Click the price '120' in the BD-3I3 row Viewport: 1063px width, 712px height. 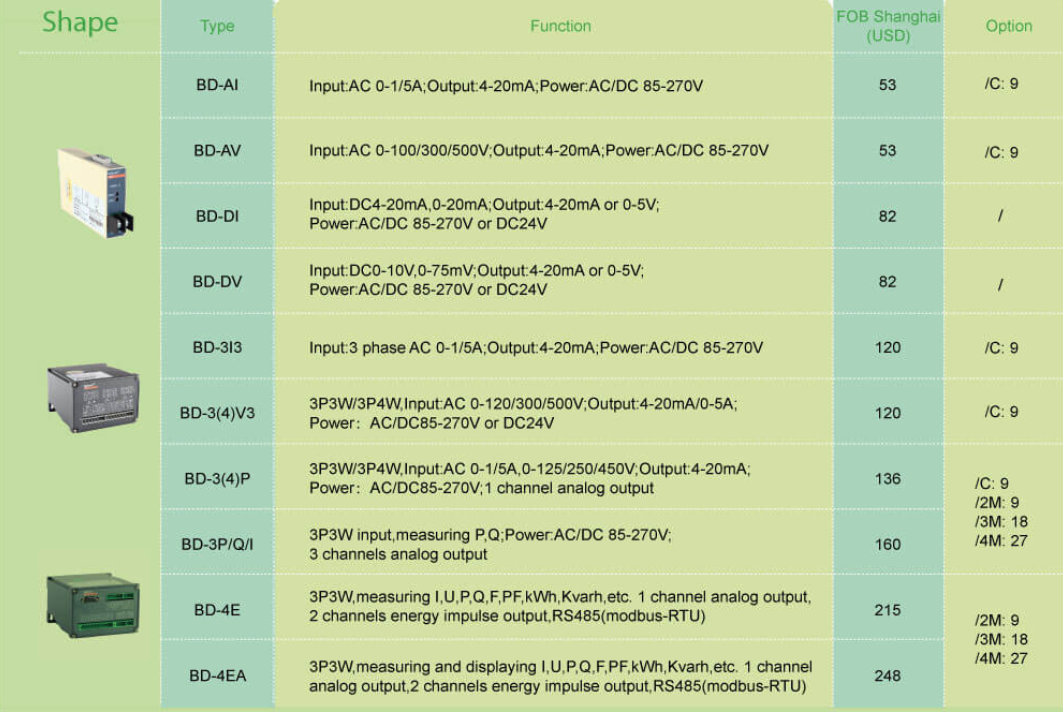(887, 347)
